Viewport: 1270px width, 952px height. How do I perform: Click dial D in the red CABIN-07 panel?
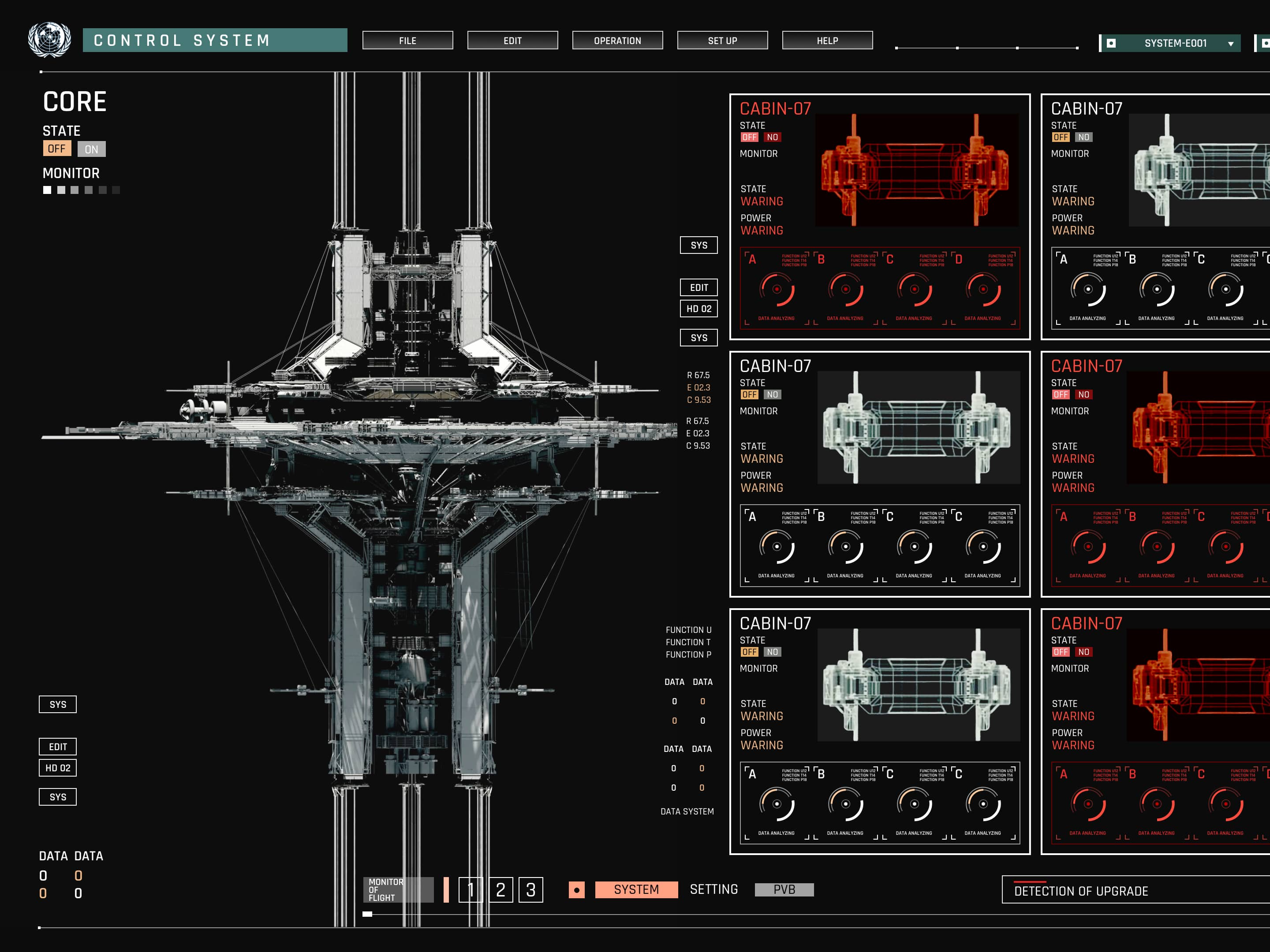(983, 289)
